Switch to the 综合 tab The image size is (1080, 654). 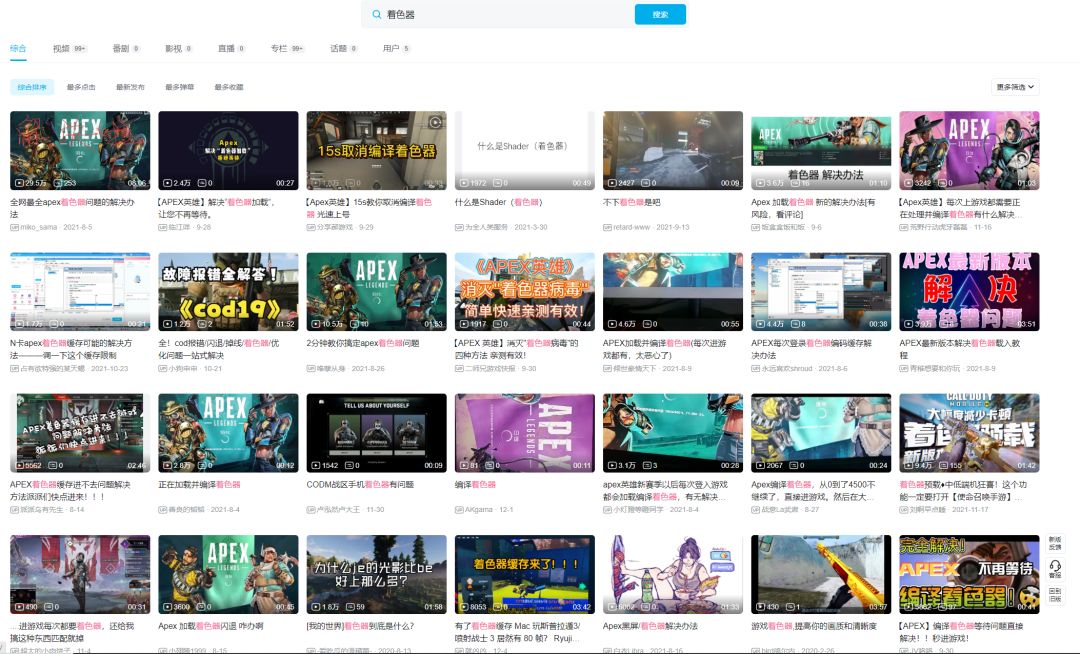(x=18, y=48)
